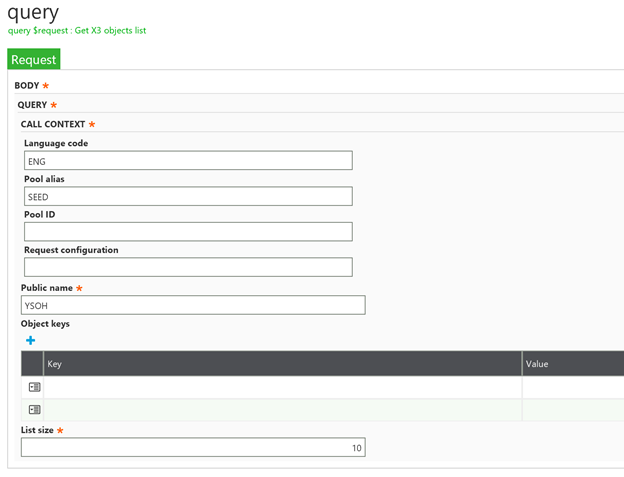Screen dimensions: 624x477
Task: Click the green Request tab
Action: tap(34, 60)
